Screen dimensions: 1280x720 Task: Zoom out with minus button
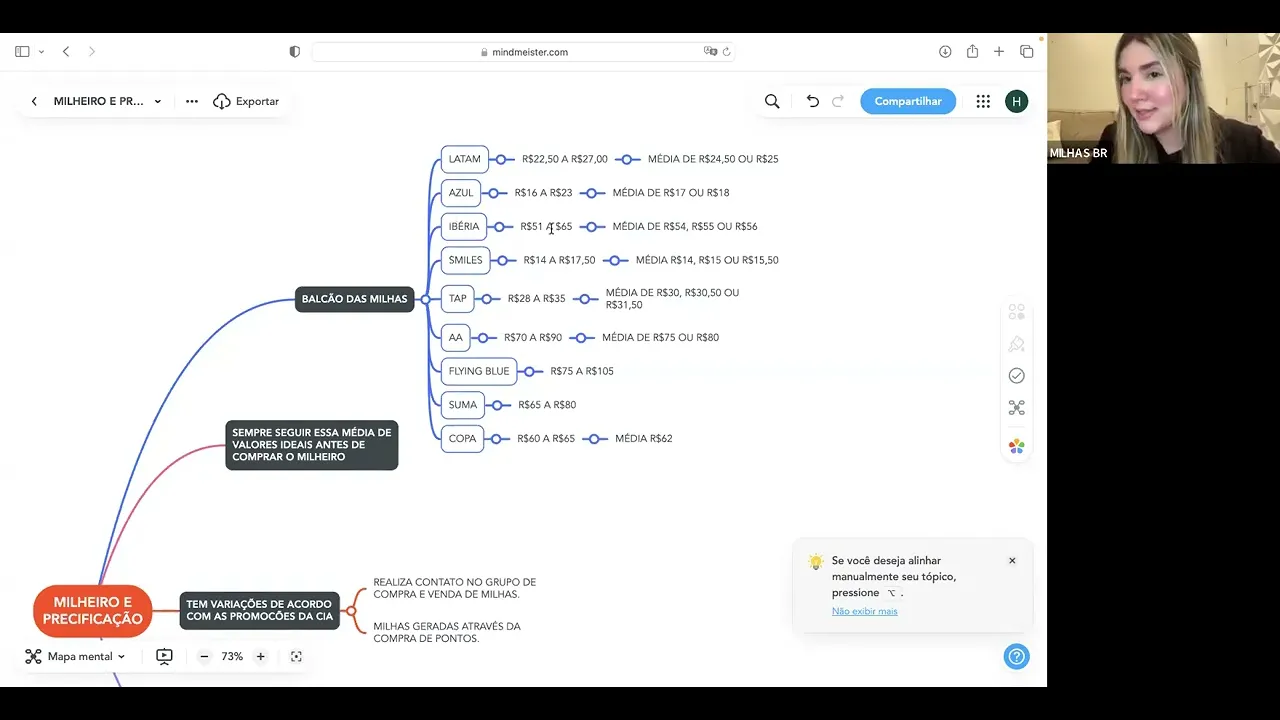(204, 657)
